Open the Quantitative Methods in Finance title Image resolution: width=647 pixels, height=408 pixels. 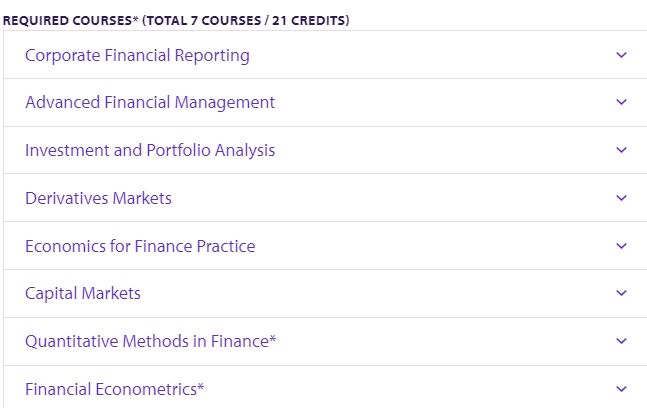point(146,341)
